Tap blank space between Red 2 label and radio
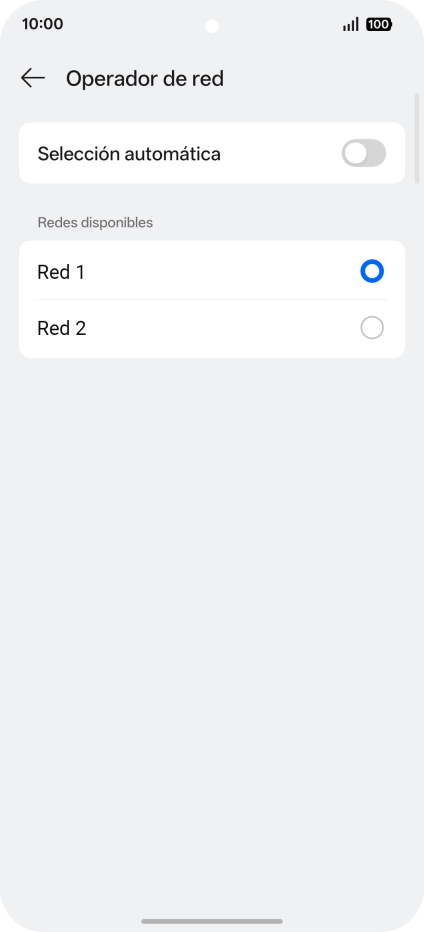The height and width of the screenshot is (932, 424). pyautogui.click(x=224, y=328)
